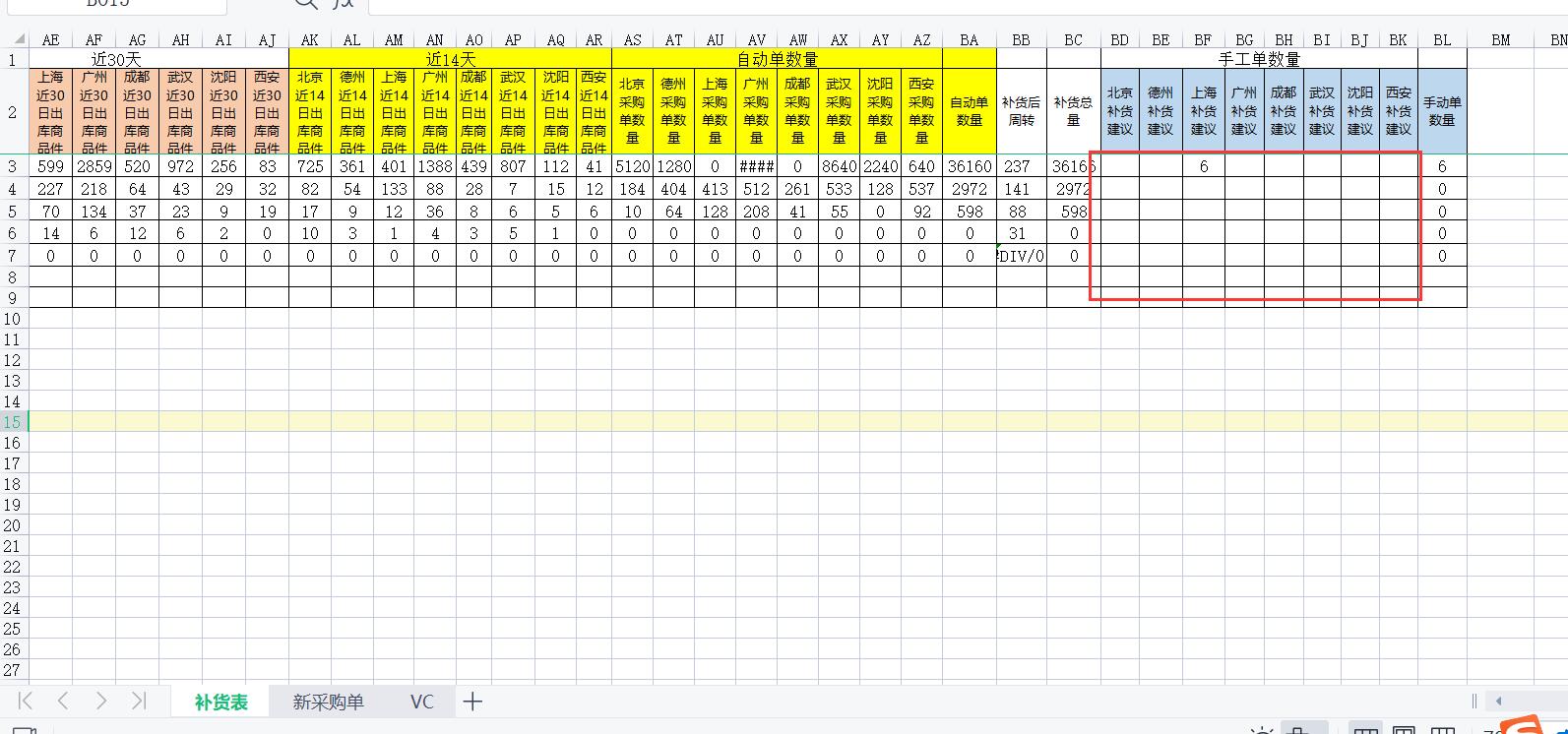Select cell with value 5120 in column AS
Image resolution: width=1568 pixels, height=734 pixels.
click(633, 166)
